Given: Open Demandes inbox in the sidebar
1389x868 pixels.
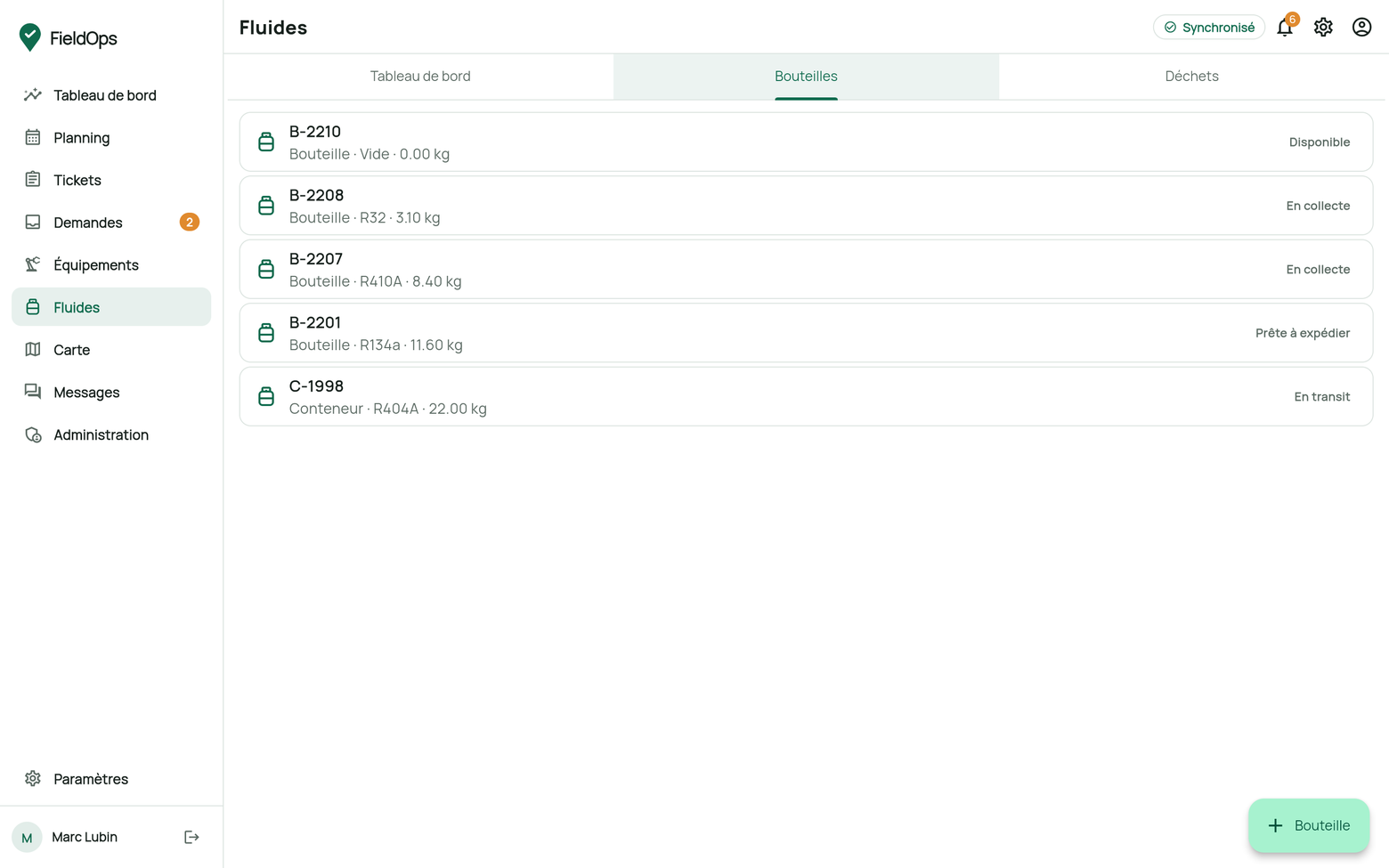Looking at the screenshot, I should click(x=111, y=223).
